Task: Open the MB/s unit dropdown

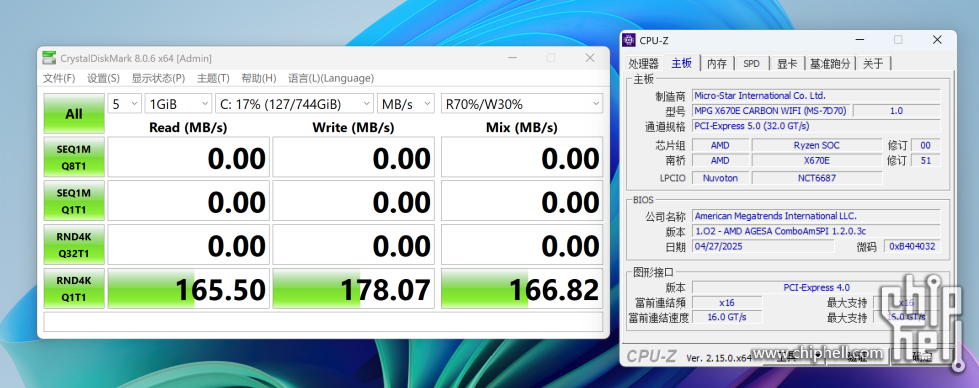Action: (406, 104)
